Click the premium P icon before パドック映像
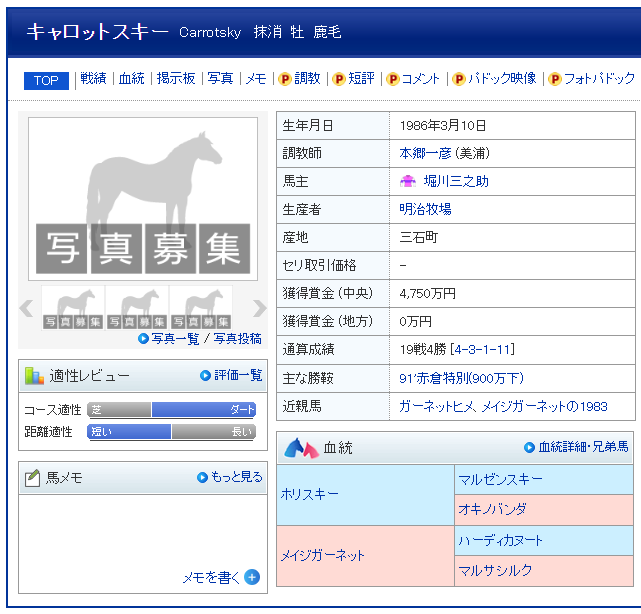Image resolution: width=641 pixels, height=614 pixels. (459, 79)
